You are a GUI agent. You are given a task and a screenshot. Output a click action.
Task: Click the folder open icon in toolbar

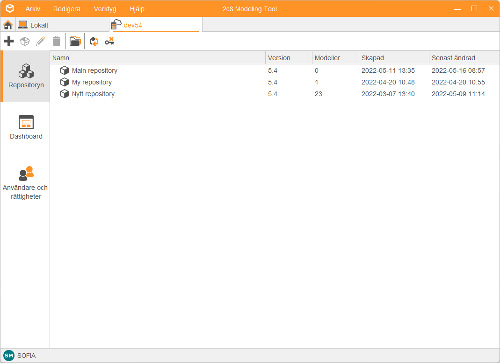pyautogui.click(x=75, y=41)
